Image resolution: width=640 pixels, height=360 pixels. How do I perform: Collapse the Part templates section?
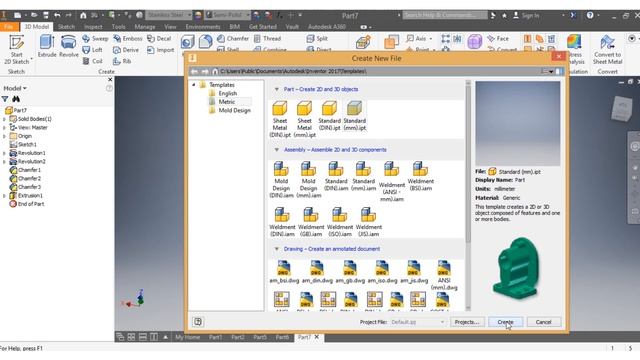click(276, 89)
